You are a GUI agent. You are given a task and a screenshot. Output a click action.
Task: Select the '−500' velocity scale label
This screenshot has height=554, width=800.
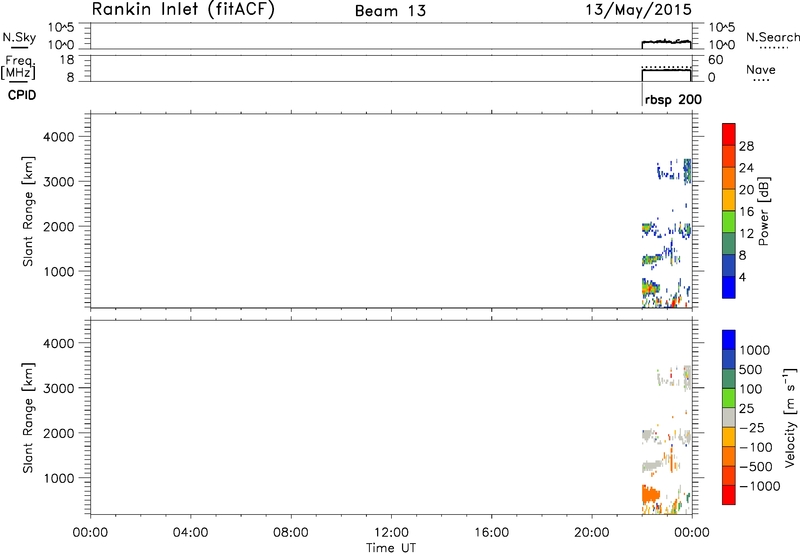755,466
